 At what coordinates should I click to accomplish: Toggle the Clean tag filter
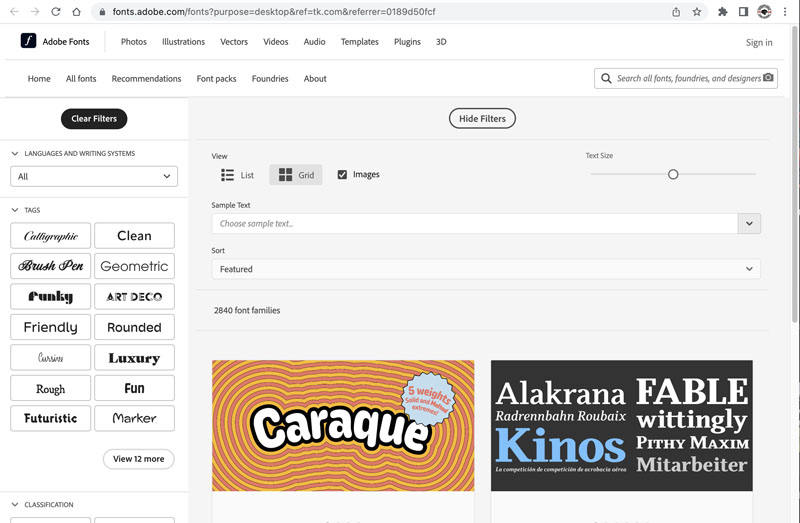point(134,236)
